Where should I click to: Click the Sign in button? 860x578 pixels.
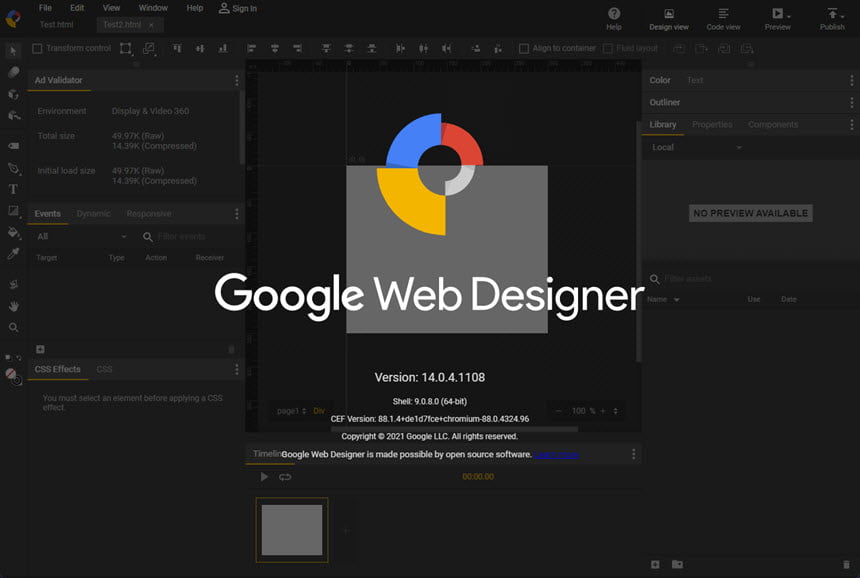(237, 8)
